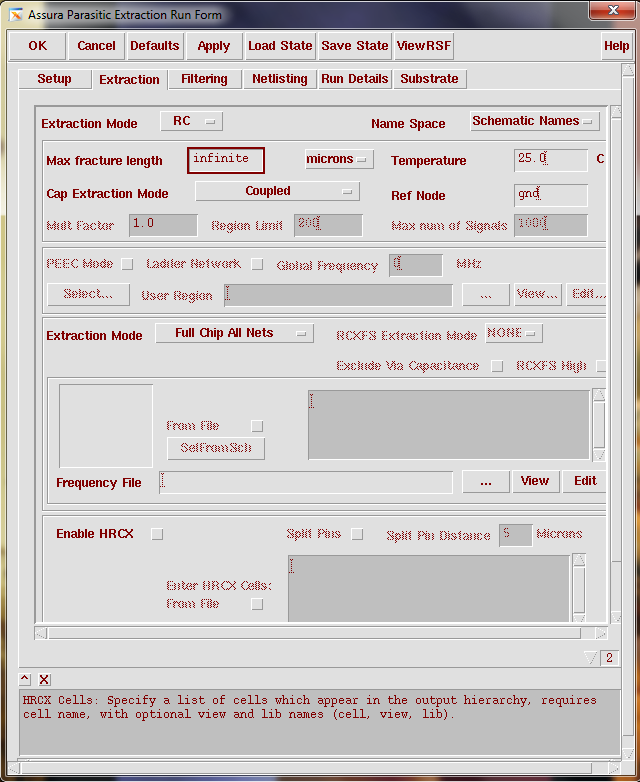Click the Max num of Signals field

pyautogui.click(x=551, y=225)
